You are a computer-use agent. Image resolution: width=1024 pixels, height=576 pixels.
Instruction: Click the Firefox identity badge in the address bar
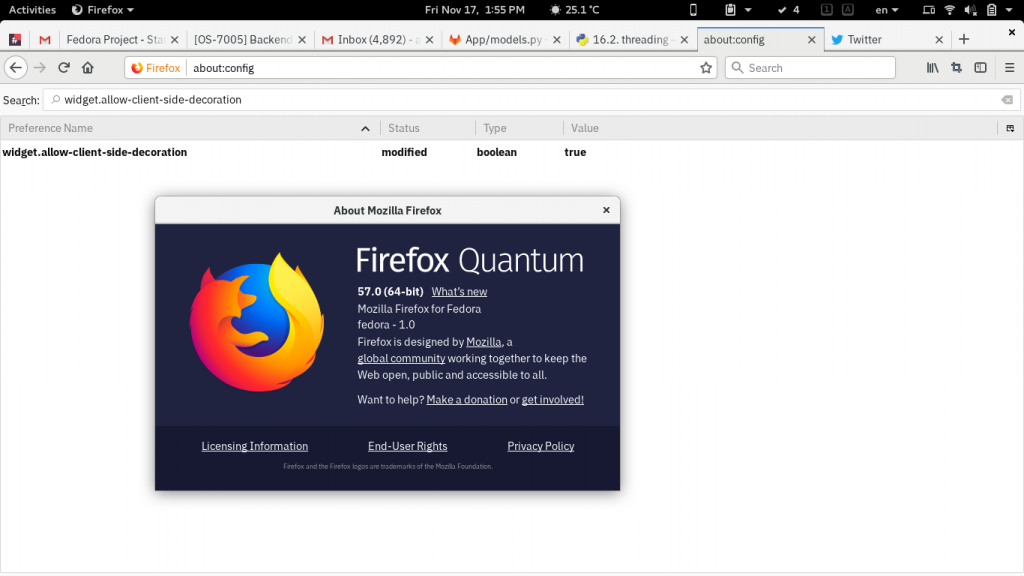click(156, 68)
